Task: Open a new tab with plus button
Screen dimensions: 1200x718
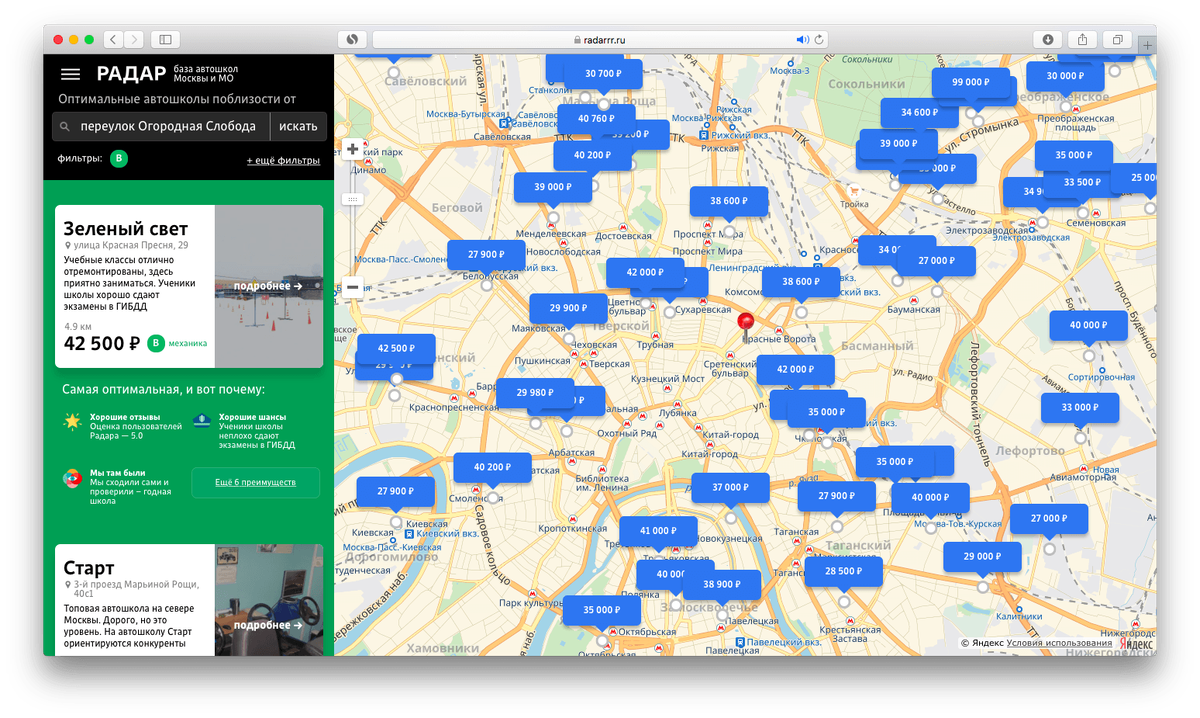Action: coord(1147,46)
